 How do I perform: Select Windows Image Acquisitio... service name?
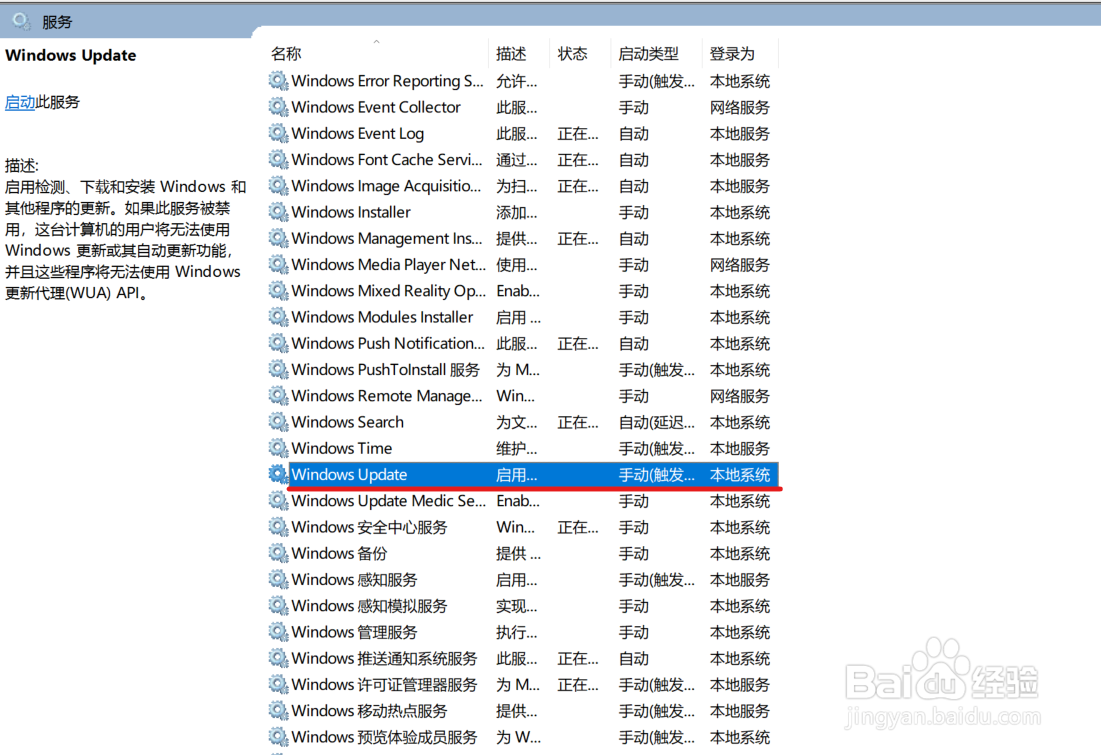click(386, 185)
